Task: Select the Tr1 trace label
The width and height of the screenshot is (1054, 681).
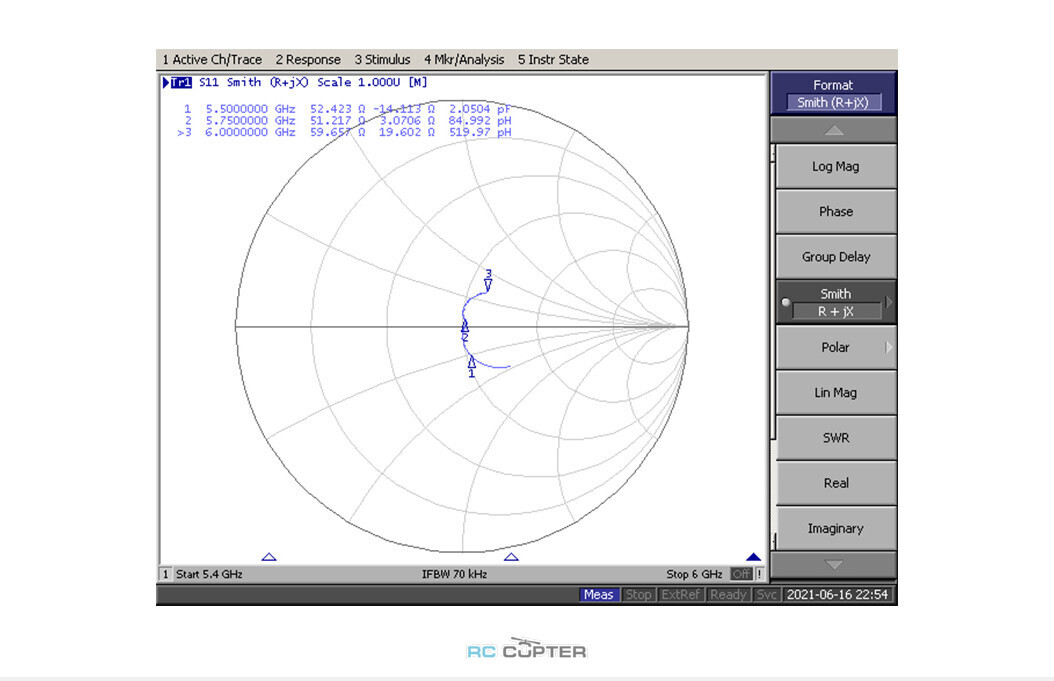Action: pos(181,82)
